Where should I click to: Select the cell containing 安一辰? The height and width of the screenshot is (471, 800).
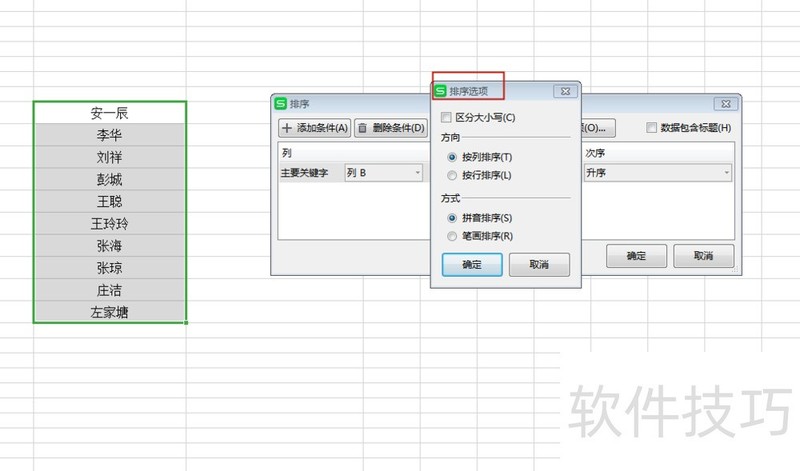coord(110,113)
